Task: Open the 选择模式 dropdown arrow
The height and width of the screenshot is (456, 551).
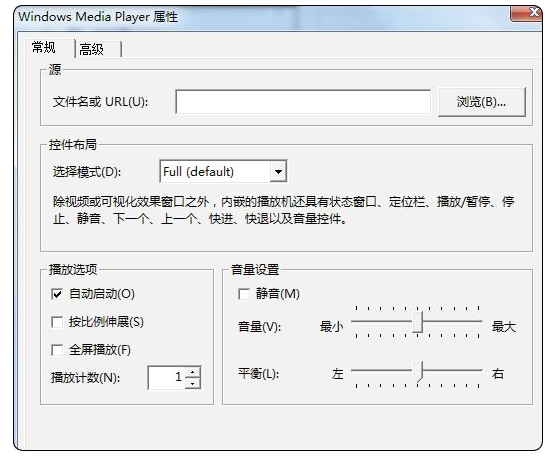Action: coord(278,171)
